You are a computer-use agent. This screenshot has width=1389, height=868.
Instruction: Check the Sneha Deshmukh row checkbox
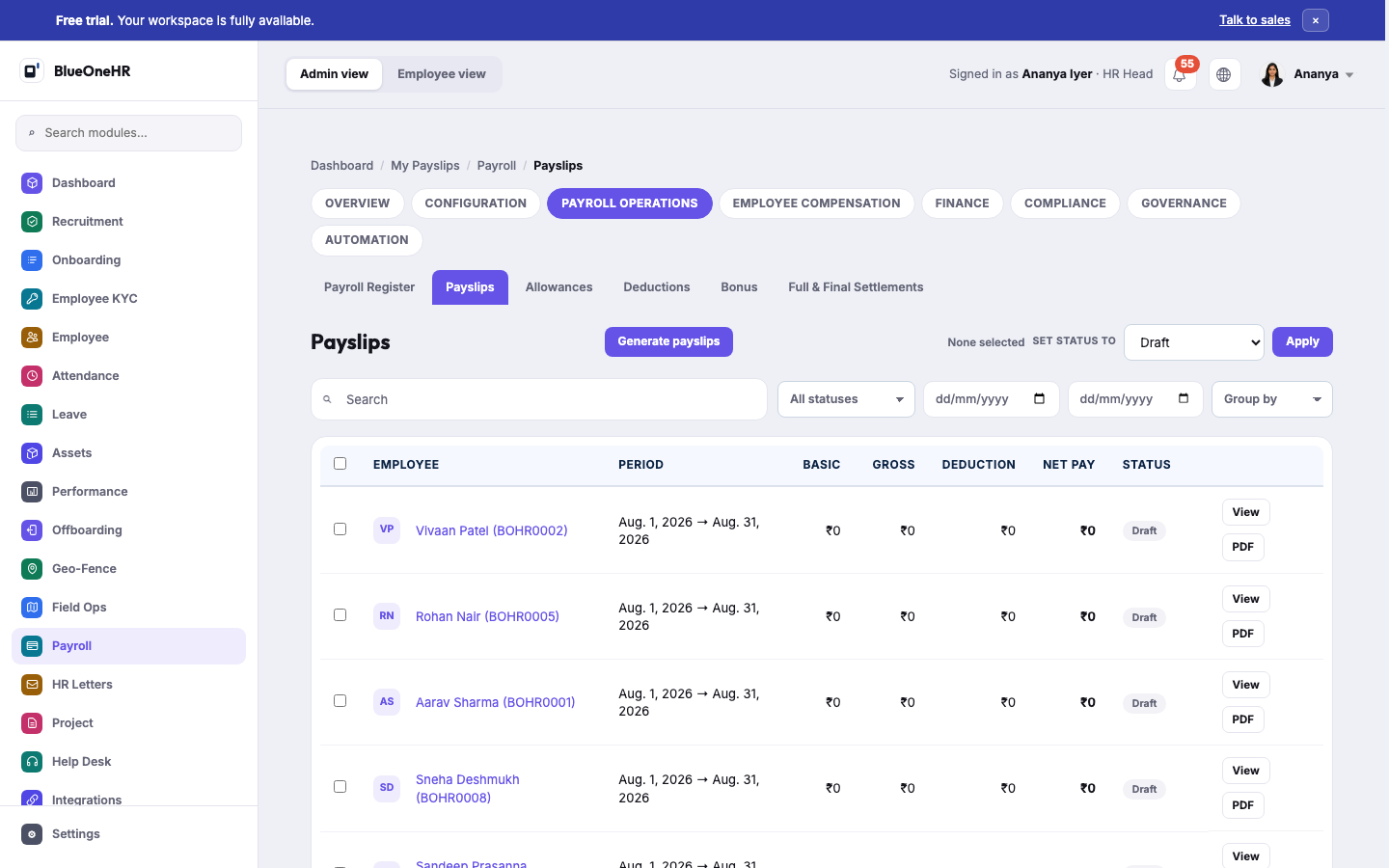(x=340, y=787)
